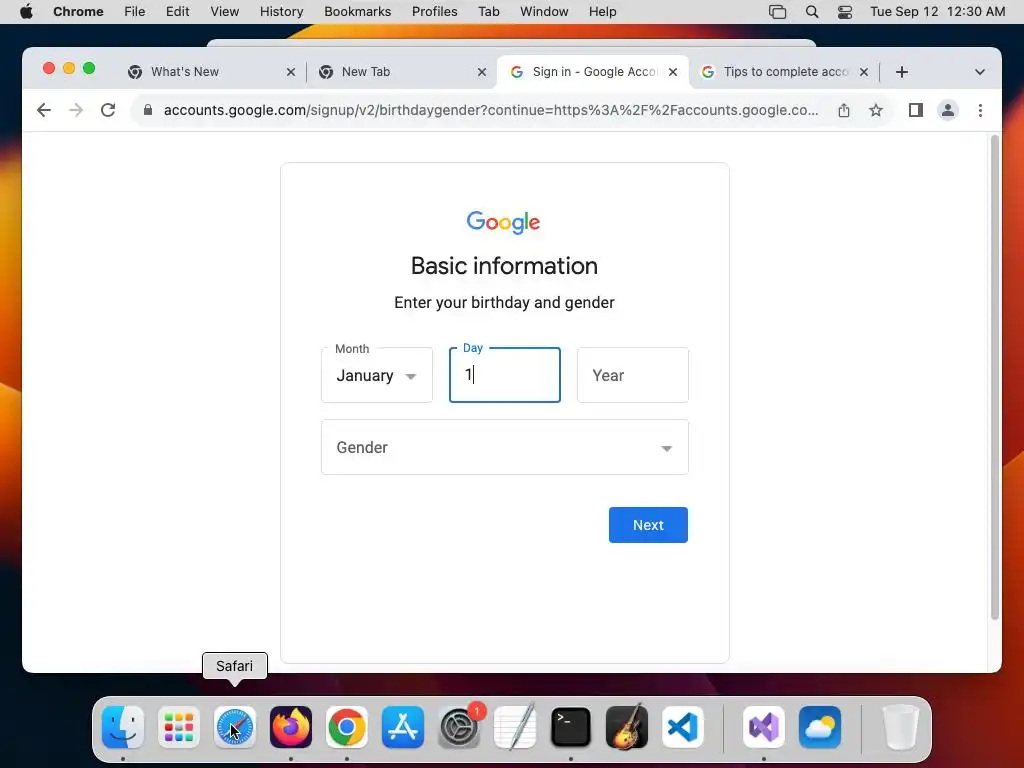Click the padlock site info icon
This screenshot has width=1024, height=768.
click(148, 110)
